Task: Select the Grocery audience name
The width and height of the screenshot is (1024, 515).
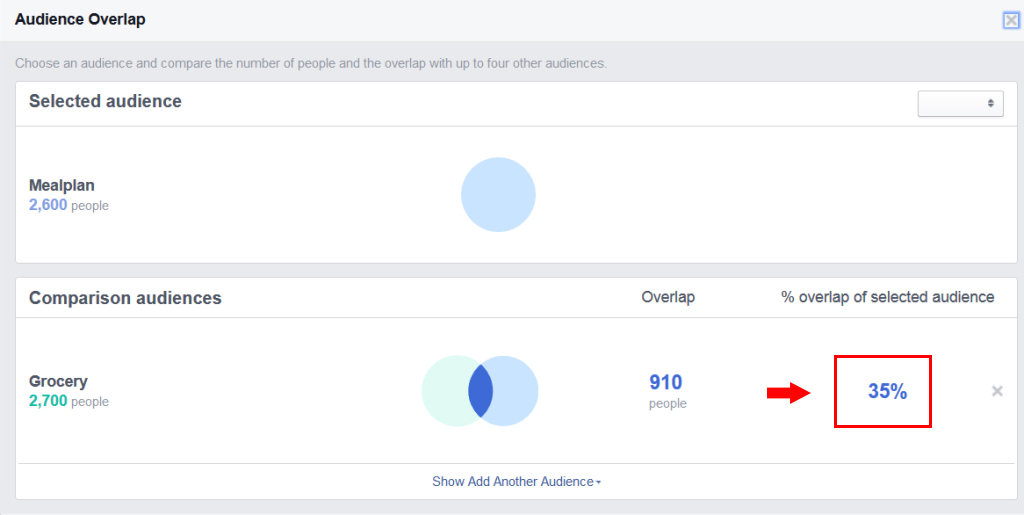Action: pyautogui.click(x=58, y=381)
